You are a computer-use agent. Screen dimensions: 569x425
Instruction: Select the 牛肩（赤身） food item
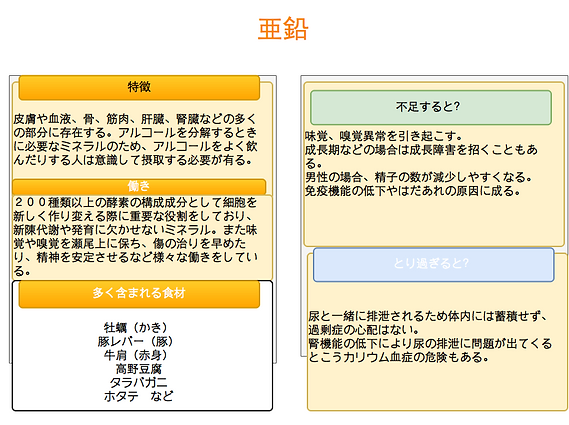[136, 355]
